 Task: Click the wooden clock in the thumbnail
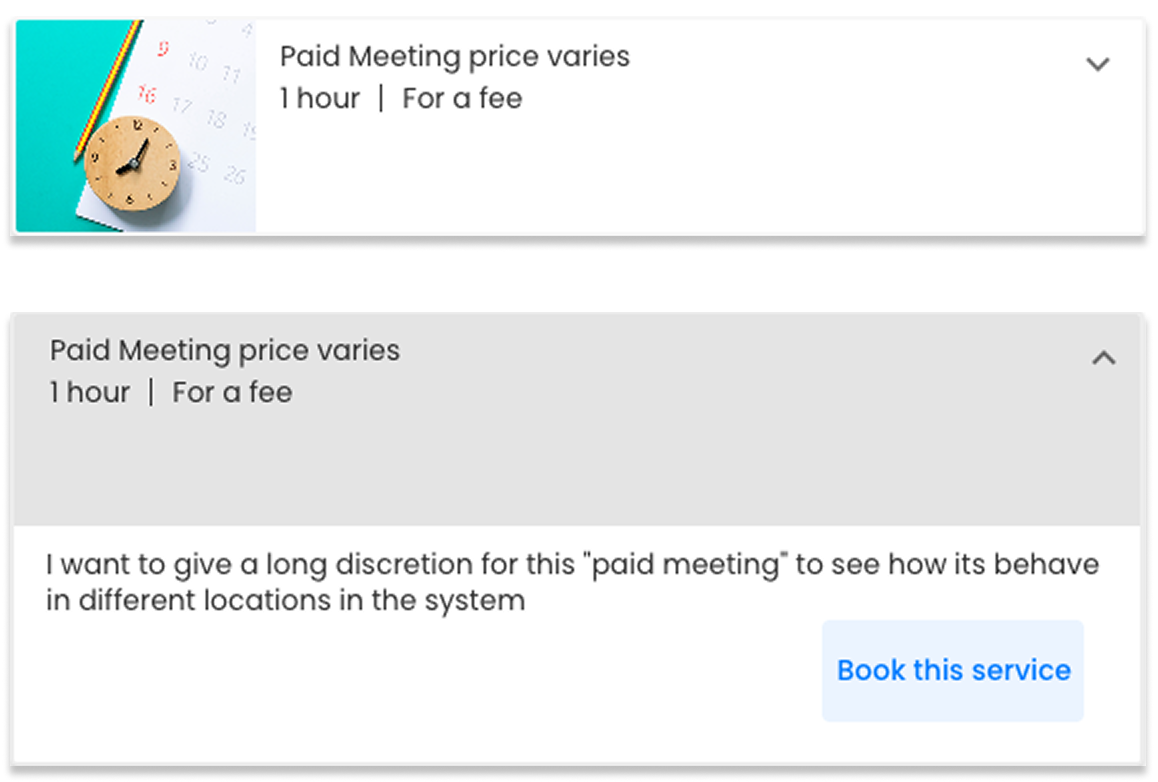pyautogui.click(x=132, y=163)
